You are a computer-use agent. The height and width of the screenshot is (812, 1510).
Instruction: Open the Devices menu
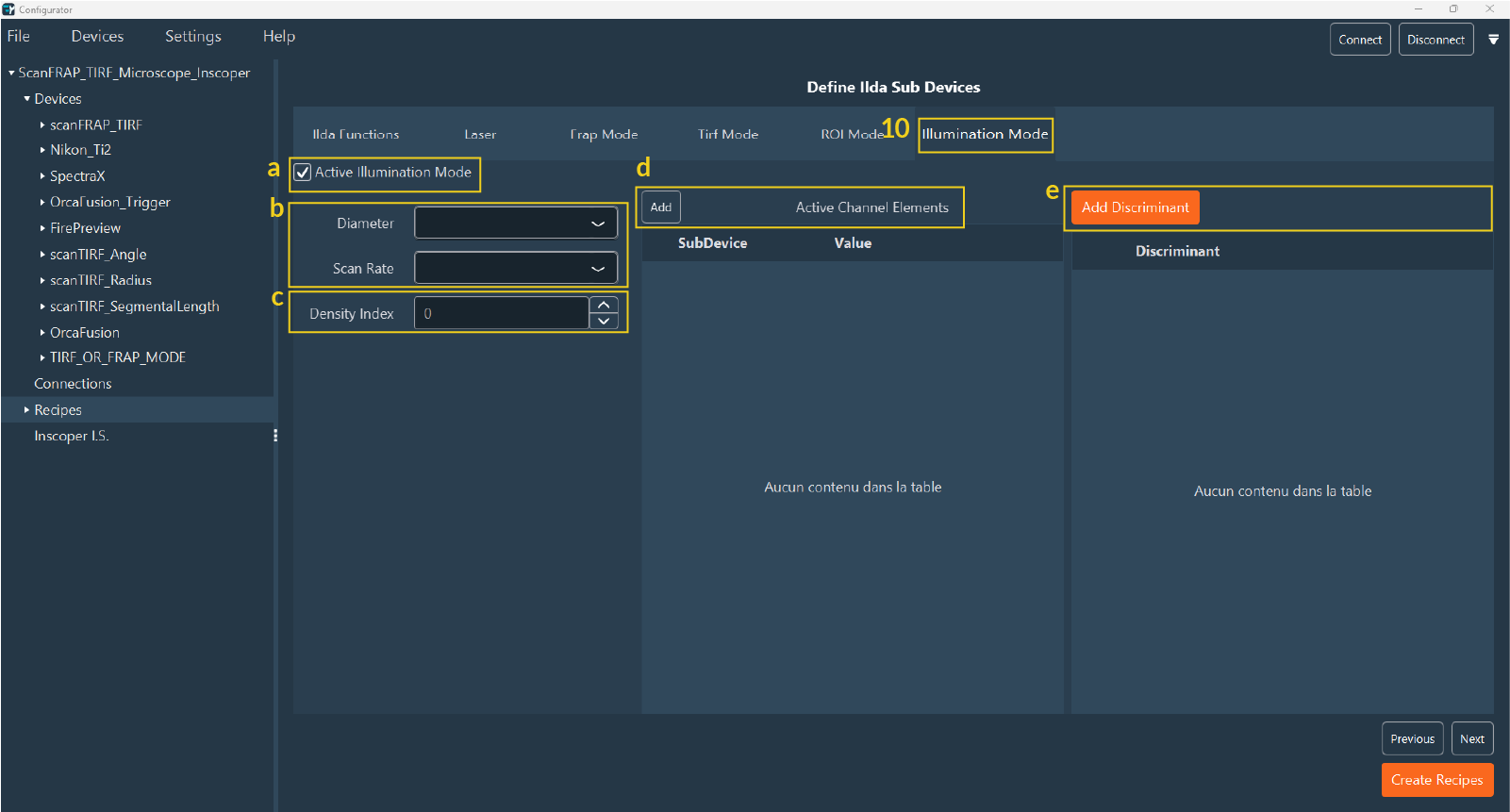click(x=97, y=37)
